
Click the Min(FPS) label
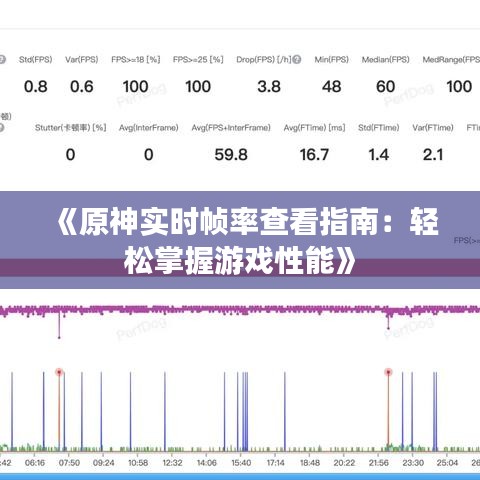point(332,60)
